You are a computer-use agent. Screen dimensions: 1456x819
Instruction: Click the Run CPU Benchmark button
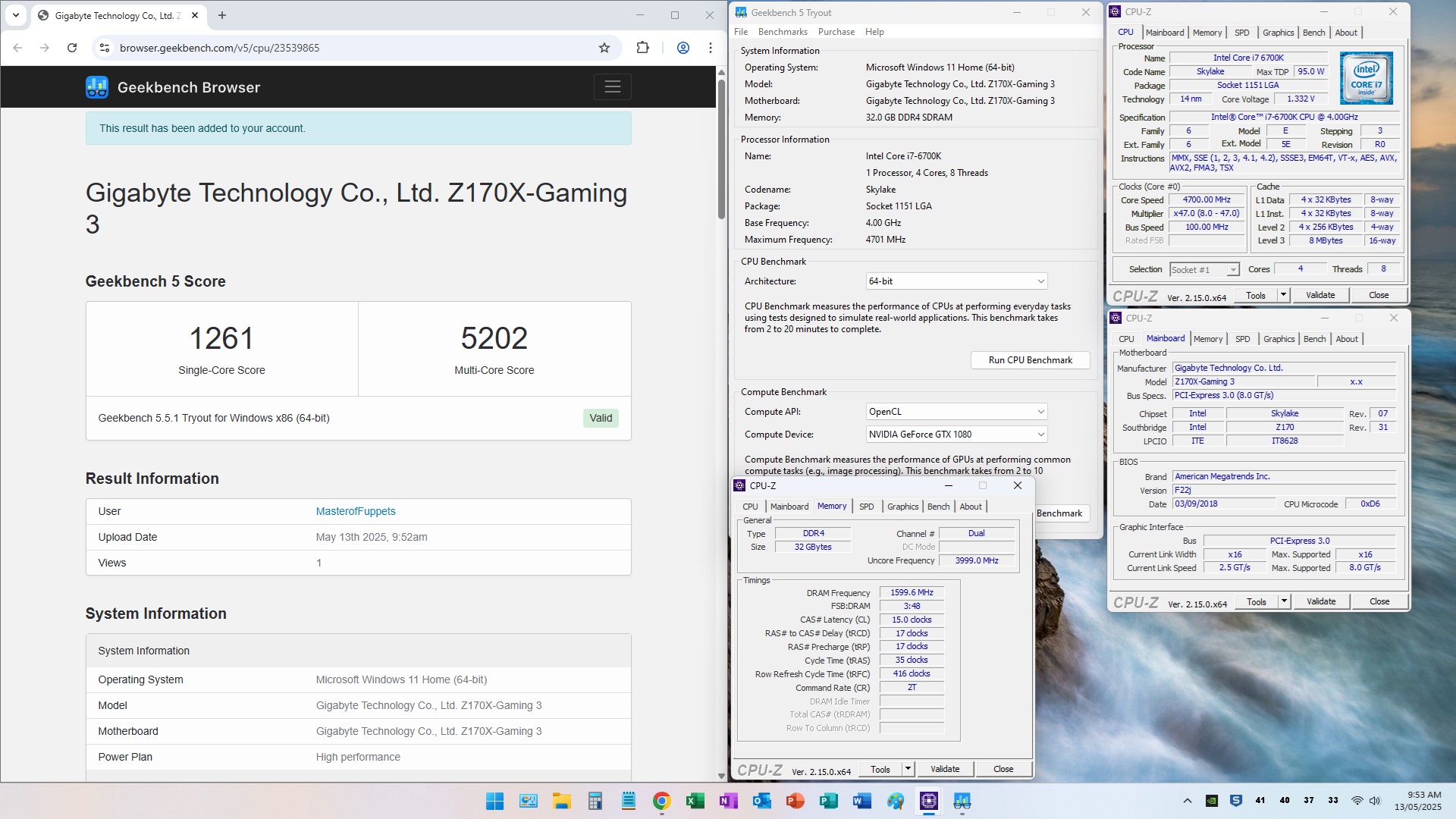[1031, 360]
